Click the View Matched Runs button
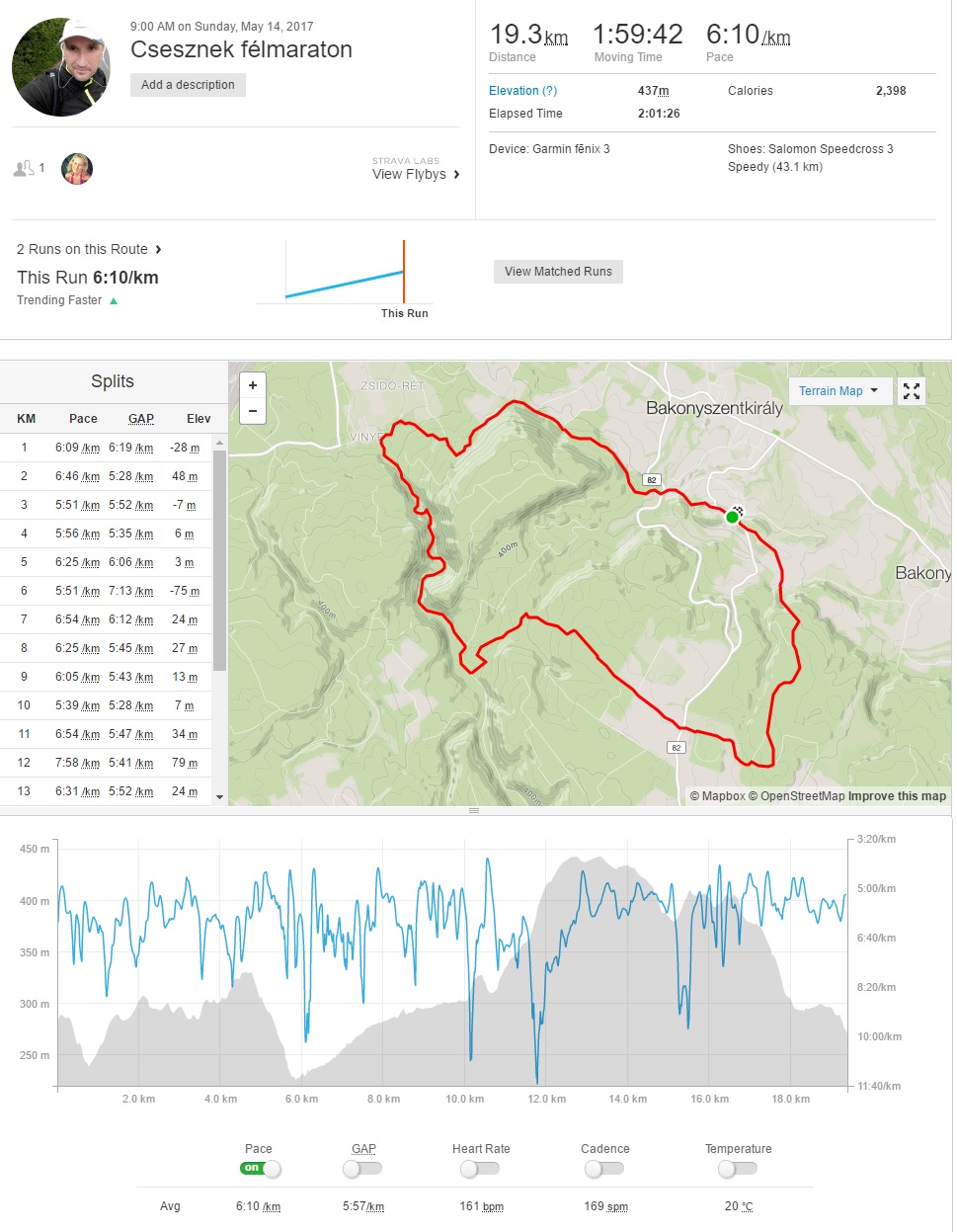Viewport: 957px width, 1232px height. [558, 272]
